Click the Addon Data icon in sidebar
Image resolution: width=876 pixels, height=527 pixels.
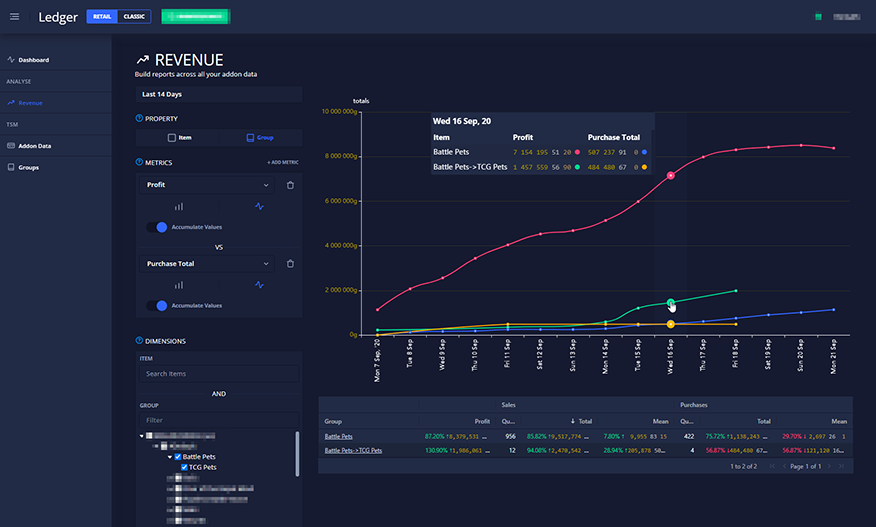point(11,146)
